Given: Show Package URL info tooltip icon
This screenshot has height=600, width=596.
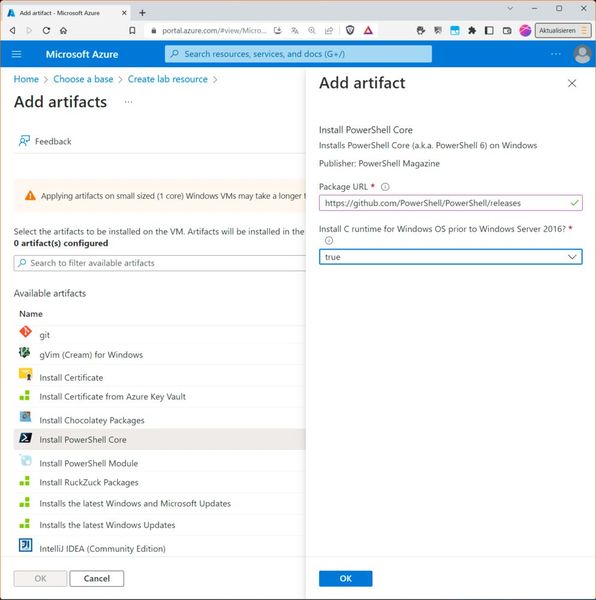Looking at the screenshot, I should click(385, 187).
